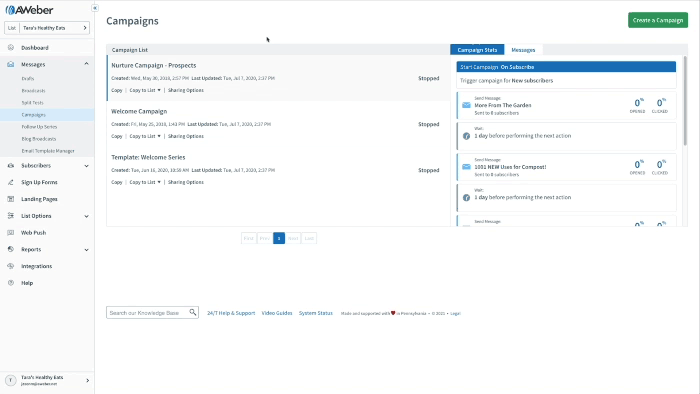Click the envelope icon for 1001 NEW Uses for Compost
Viewport: 700px width, 394px height.
click(x=466, y=167)
